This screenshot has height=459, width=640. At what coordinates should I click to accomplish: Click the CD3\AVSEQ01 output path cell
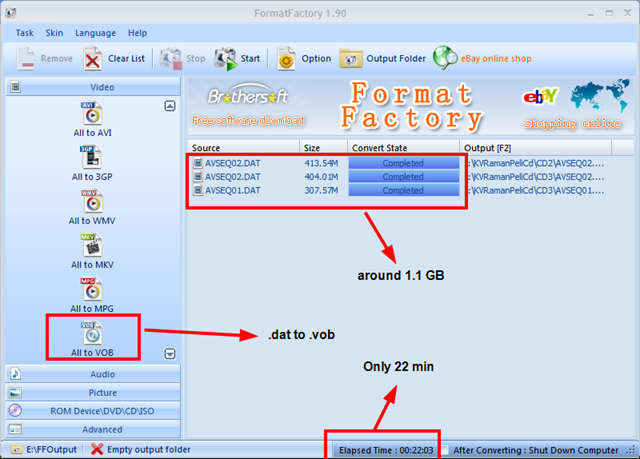(x=536, y=190)
